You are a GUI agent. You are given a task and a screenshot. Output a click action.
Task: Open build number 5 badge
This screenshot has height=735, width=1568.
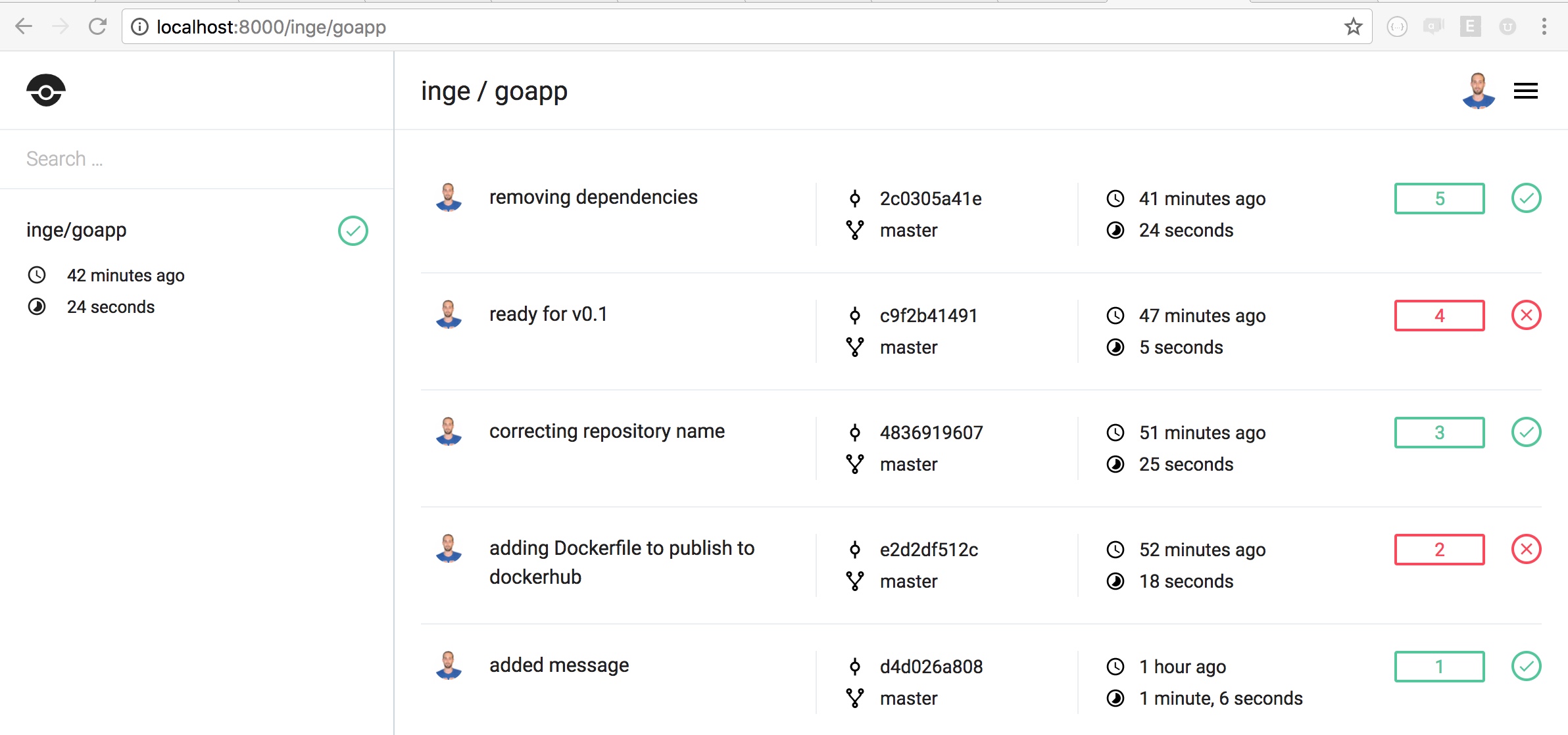(x=1439, y=199)
